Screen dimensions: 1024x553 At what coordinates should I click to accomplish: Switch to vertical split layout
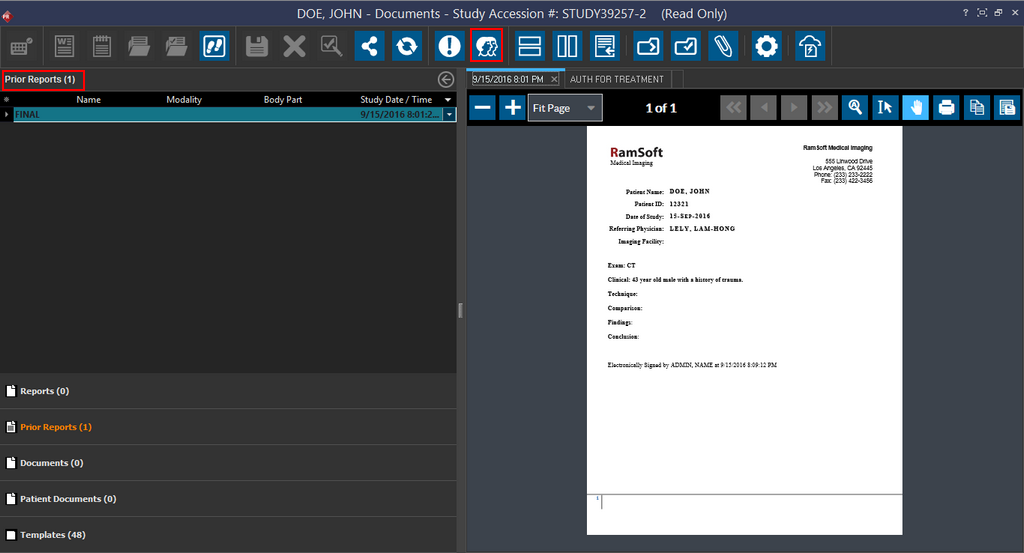coord(567,46)
